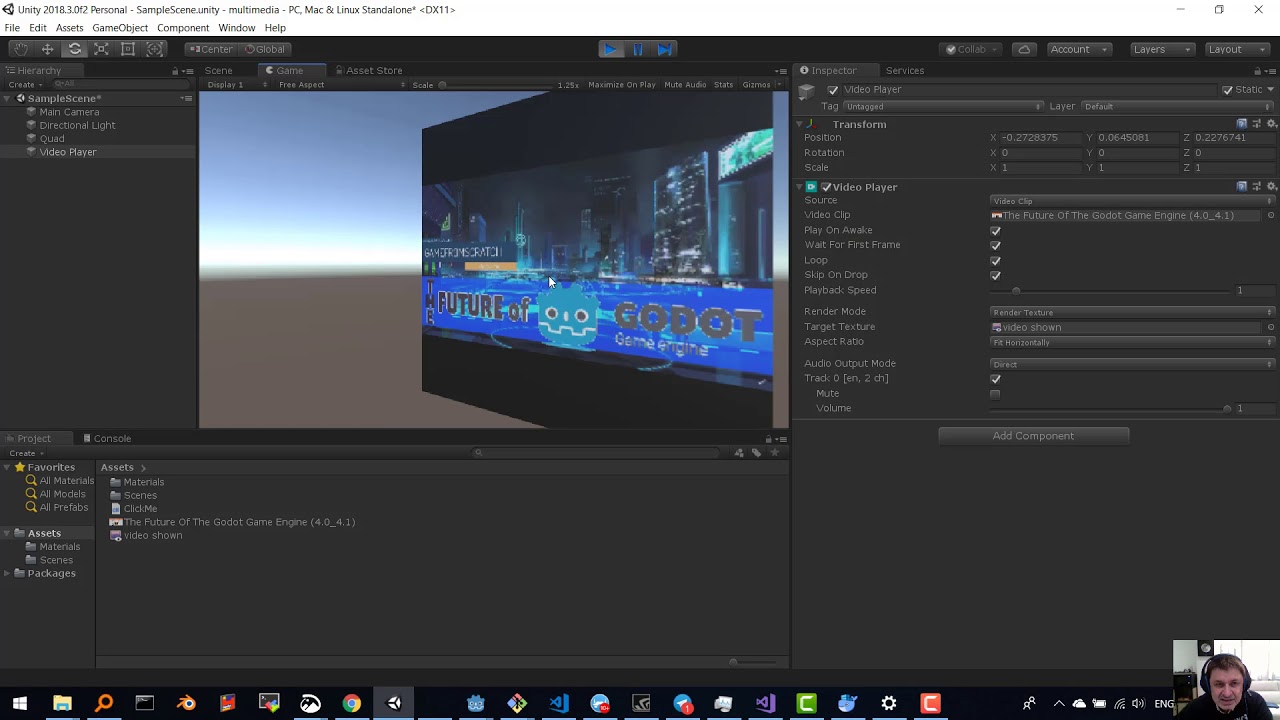Select the combined Transform tool
This screenshot has width=1280, height=720.
pos(155,49)
